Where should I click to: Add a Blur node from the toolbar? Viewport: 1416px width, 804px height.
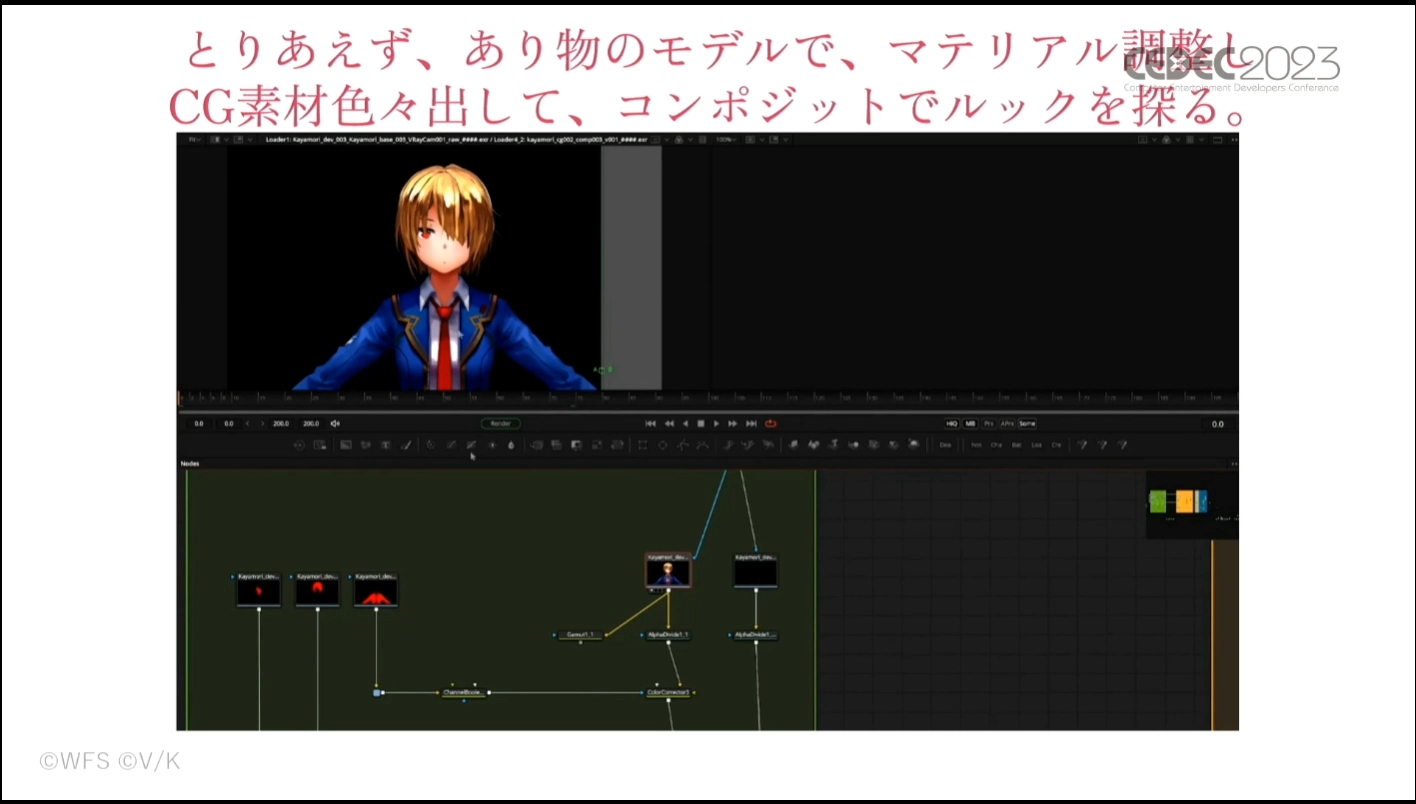[x=510, y=445]
